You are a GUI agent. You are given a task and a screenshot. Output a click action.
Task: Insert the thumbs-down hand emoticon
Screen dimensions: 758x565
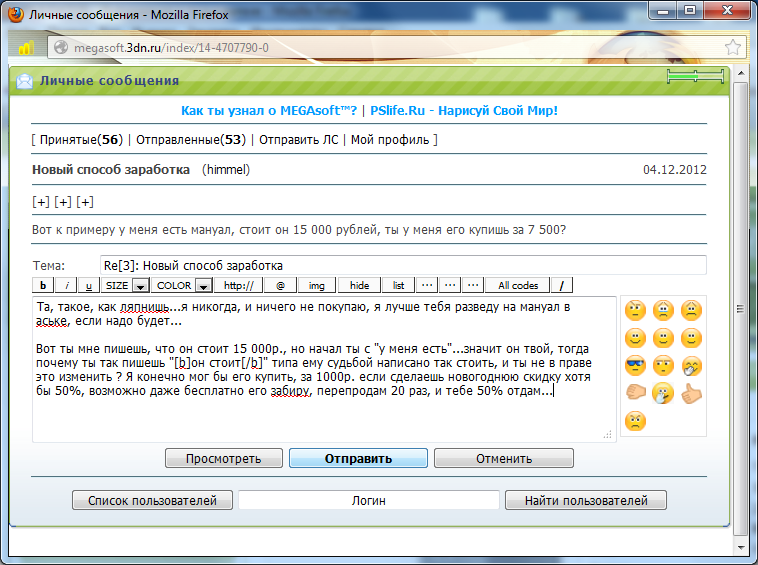pos(635,392)
